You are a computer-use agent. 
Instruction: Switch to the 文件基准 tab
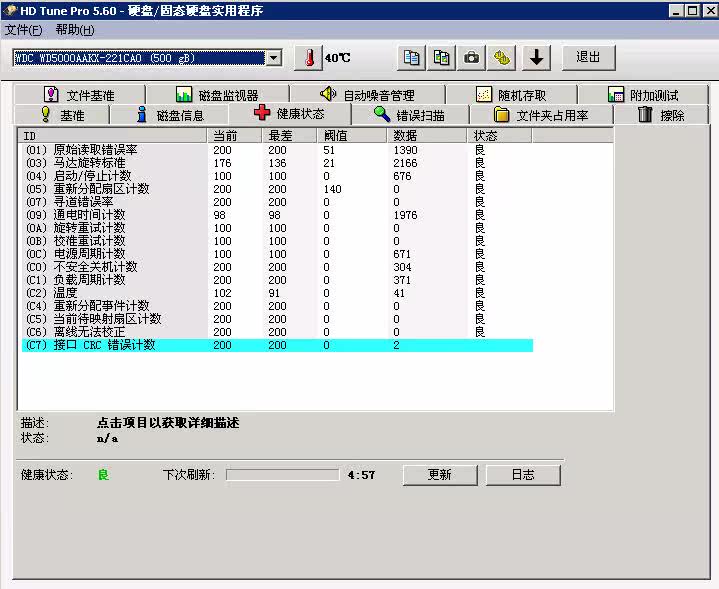(x=79, y=95)
